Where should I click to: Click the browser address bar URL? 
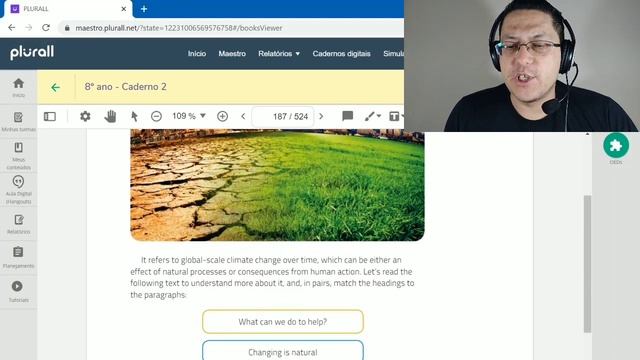click(x=179, y=28)
